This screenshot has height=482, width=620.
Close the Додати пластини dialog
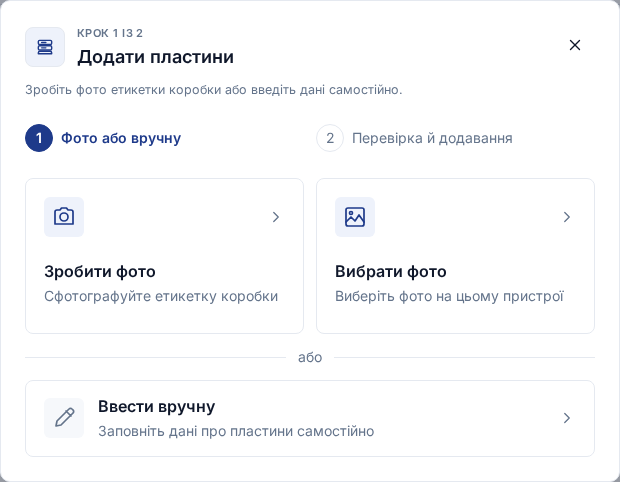575,45
